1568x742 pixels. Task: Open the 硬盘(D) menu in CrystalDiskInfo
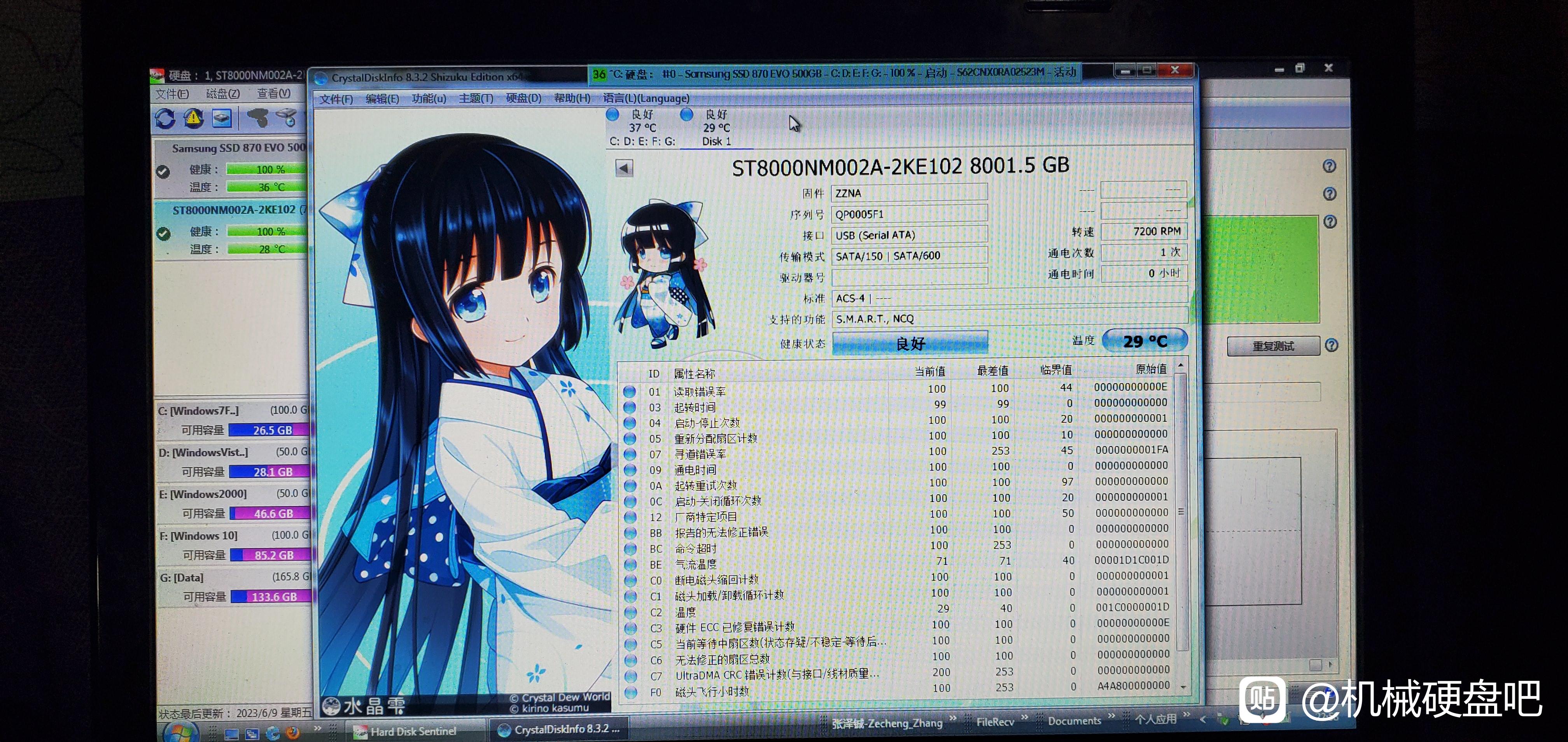click(523, 98)
